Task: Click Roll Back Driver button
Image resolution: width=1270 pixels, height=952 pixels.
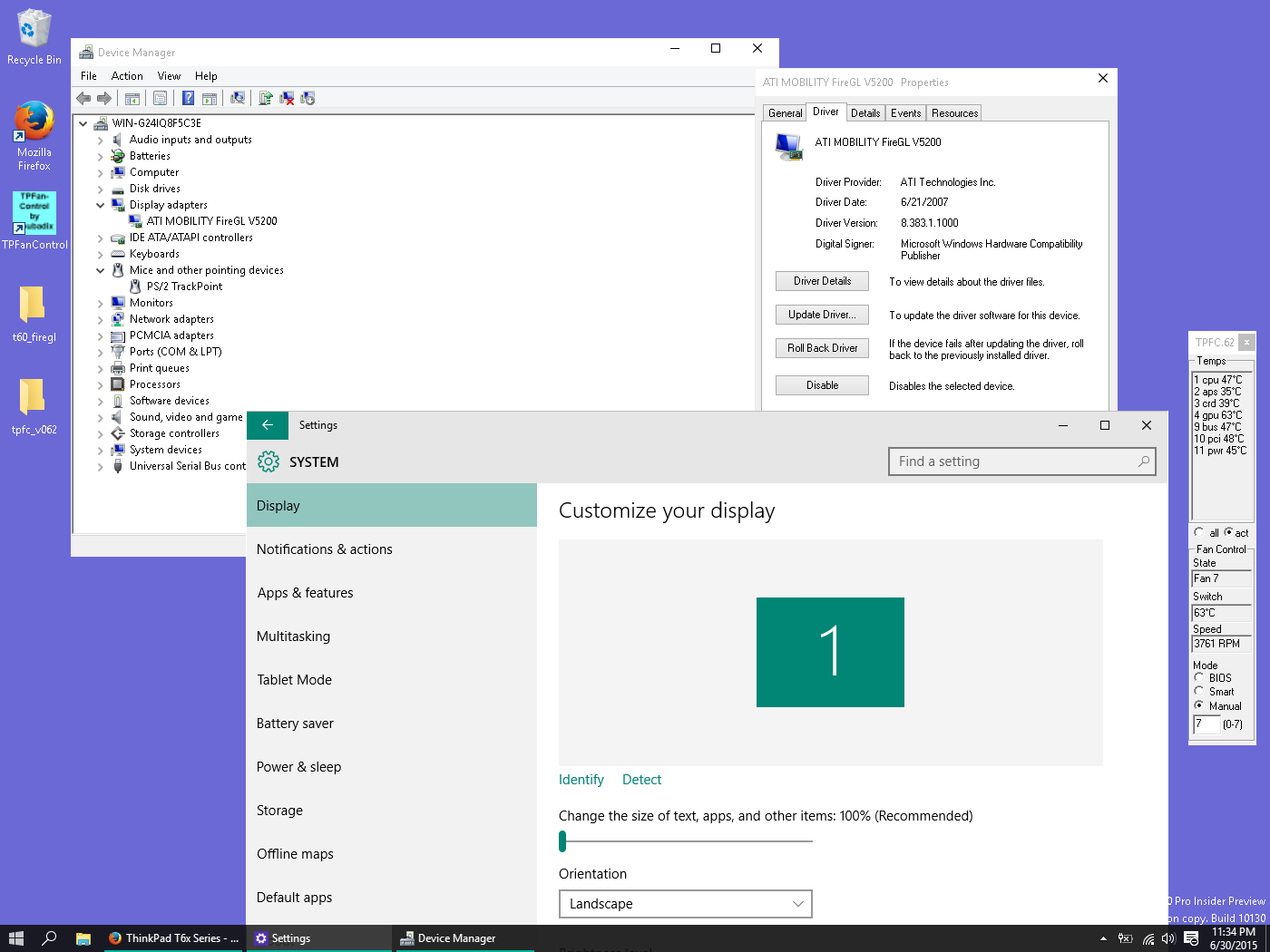Action: pos(822,348)
